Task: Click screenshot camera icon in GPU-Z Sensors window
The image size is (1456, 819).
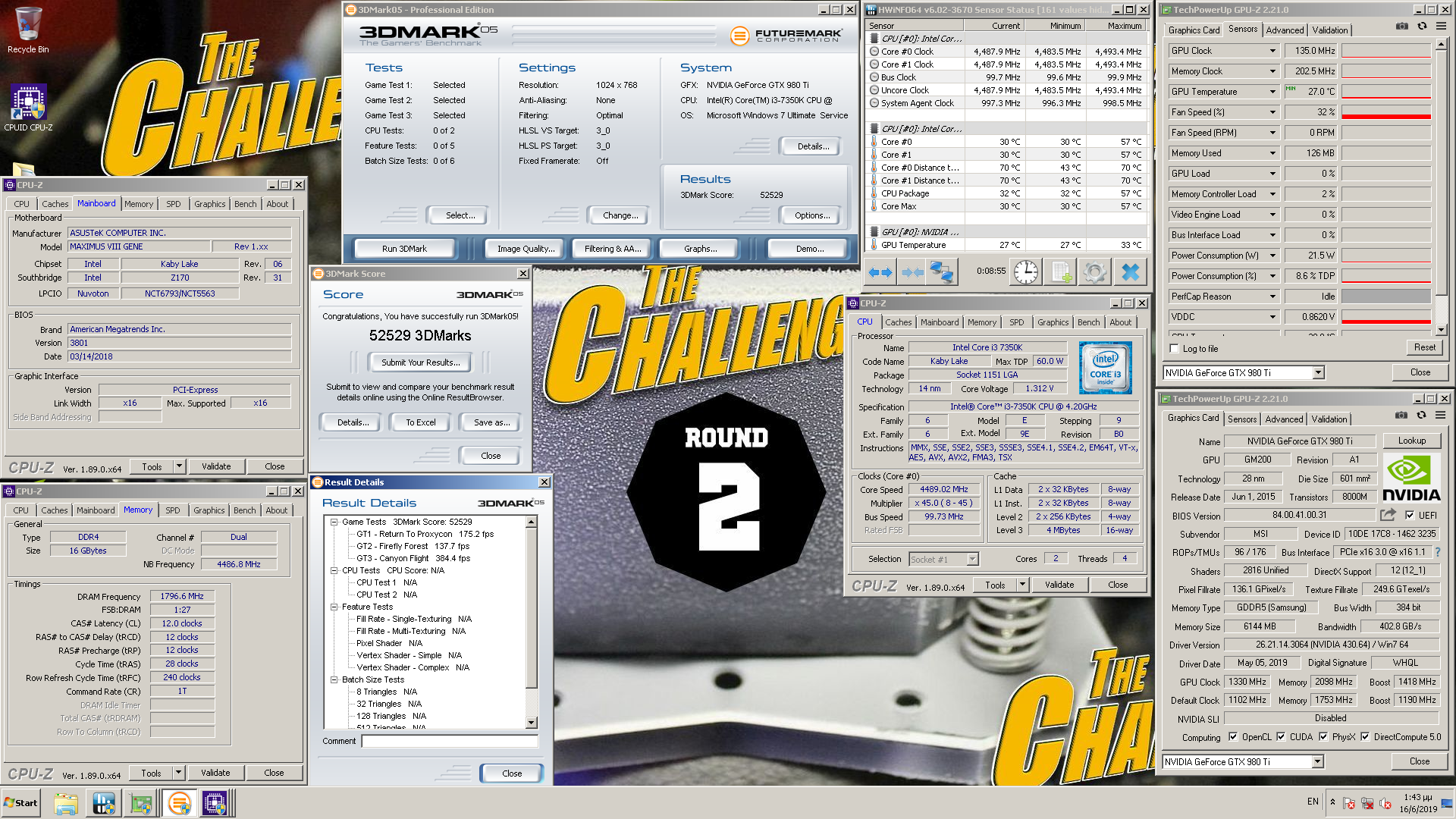Action: [1402, 27]
